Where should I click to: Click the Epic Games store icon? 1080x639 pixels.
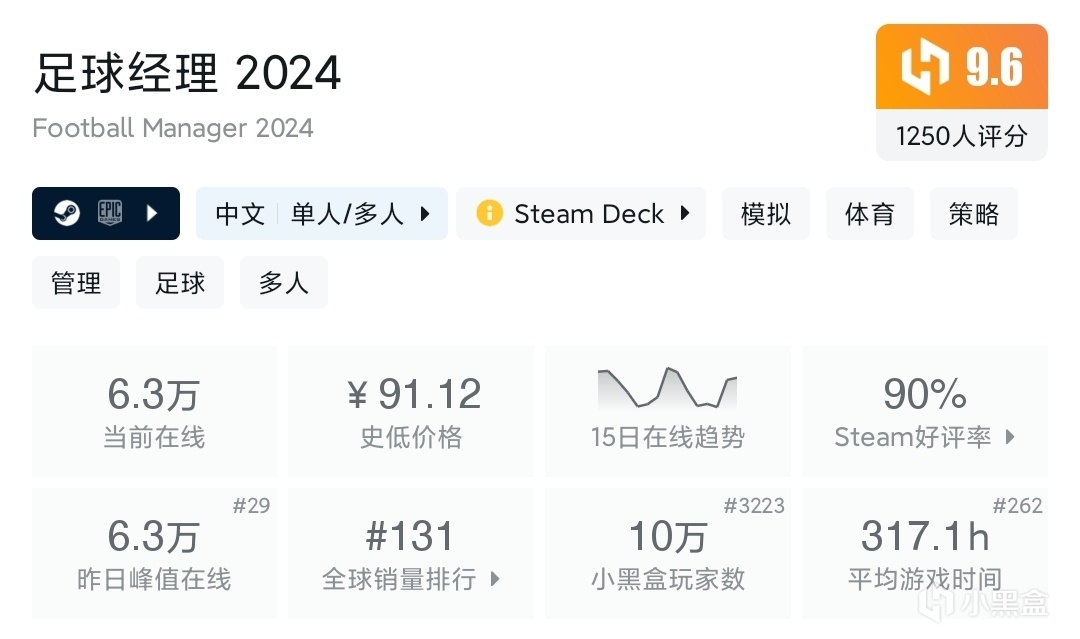(x=109, y=213)
